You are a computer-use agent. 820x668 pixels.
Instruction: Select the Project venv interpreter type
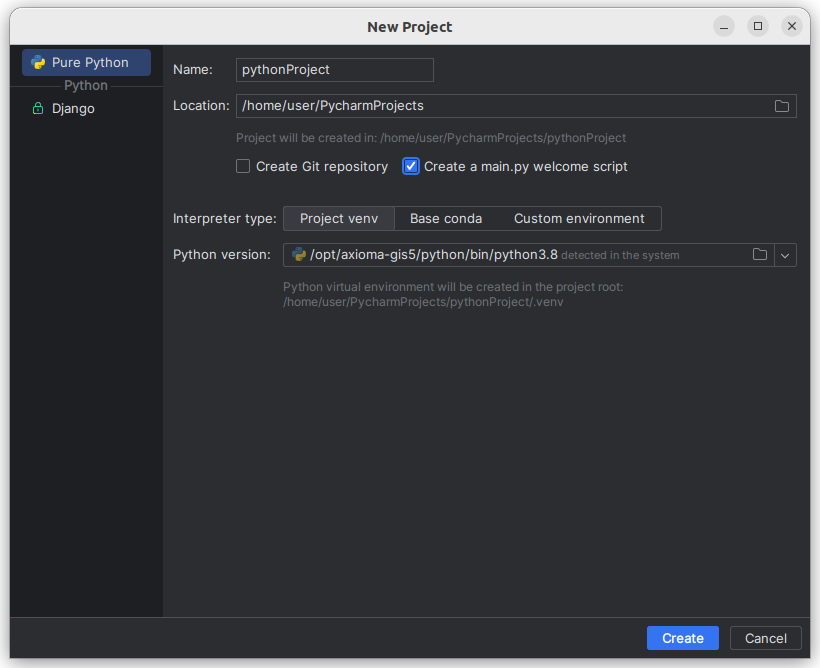(x=338, y=218)
